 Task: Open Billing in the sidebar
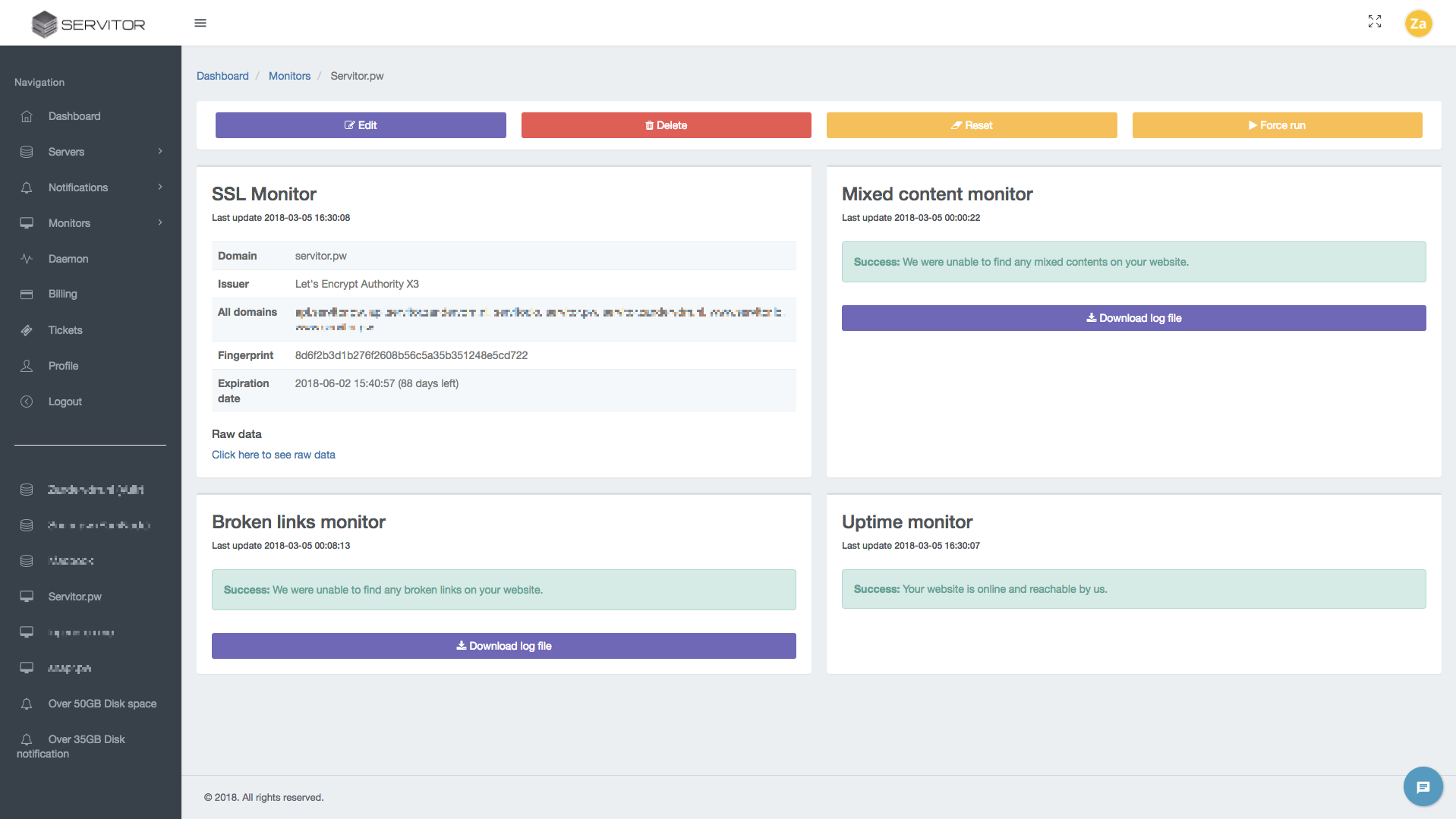pos(62,294)
